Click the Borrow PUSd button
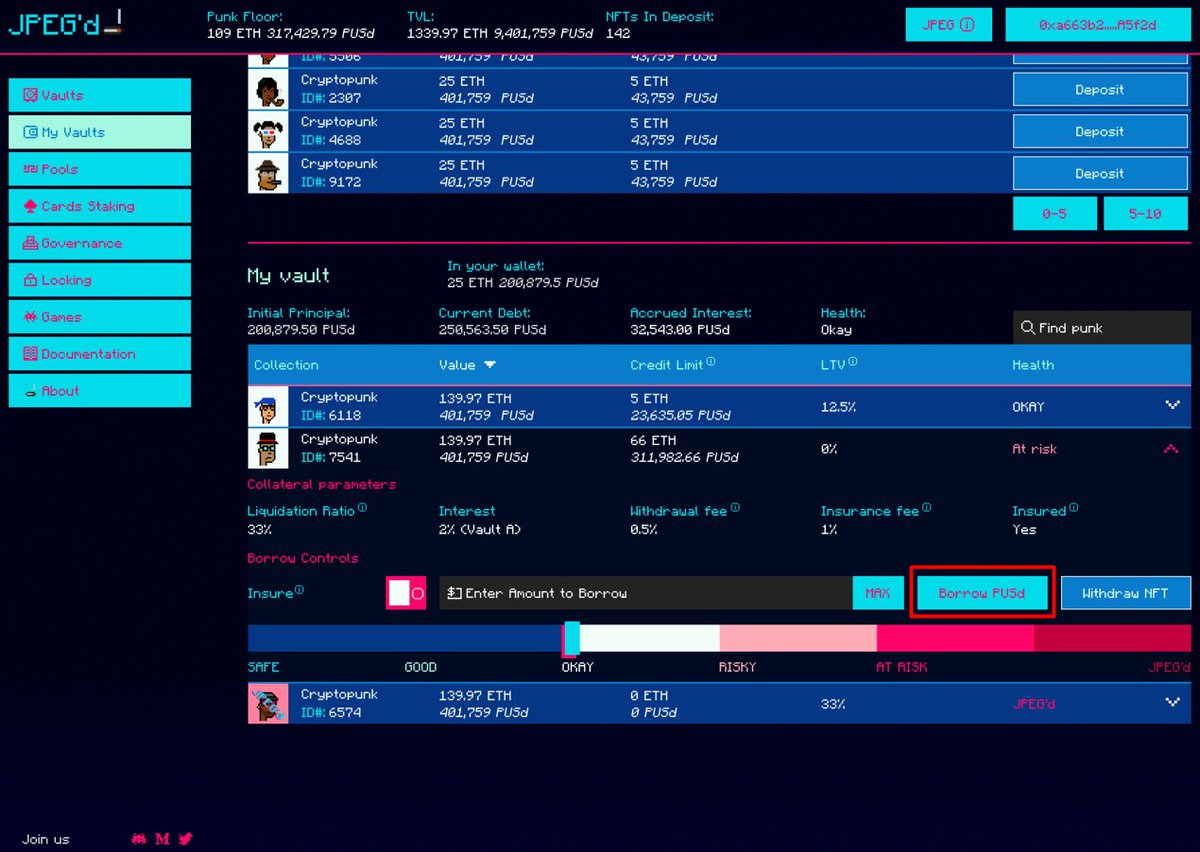This screenshot has width=1200, height=852. (982, 593)
